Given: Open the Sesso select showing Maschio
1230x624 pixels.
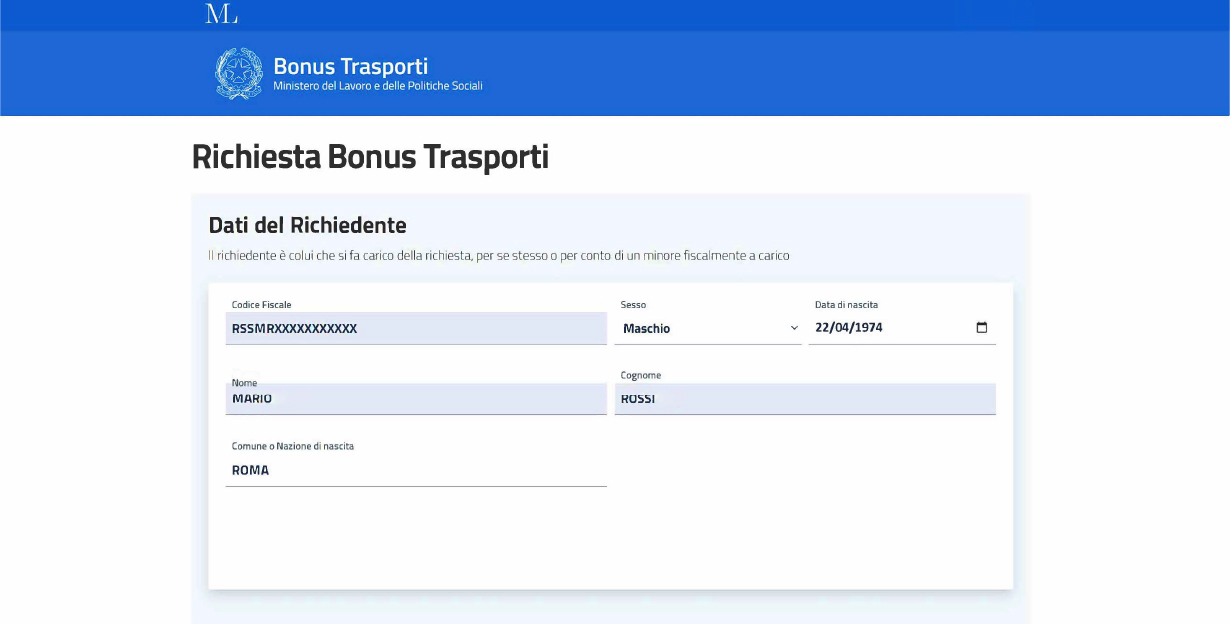Looking at the screenshot, I should pyautogui.click(x=700, y=328).
